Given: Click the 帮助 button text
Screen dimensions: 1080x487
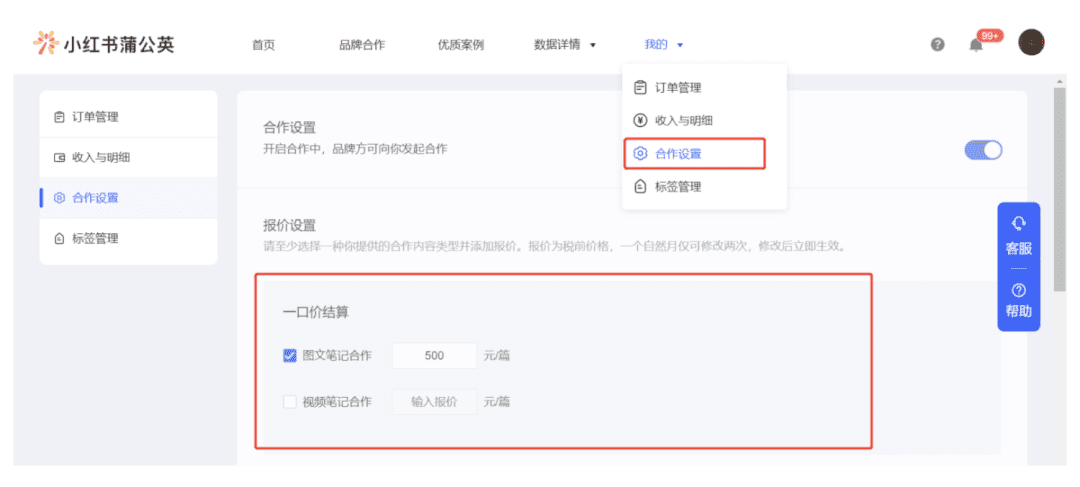Looking at the screenshot, I should click(1019, 311).
